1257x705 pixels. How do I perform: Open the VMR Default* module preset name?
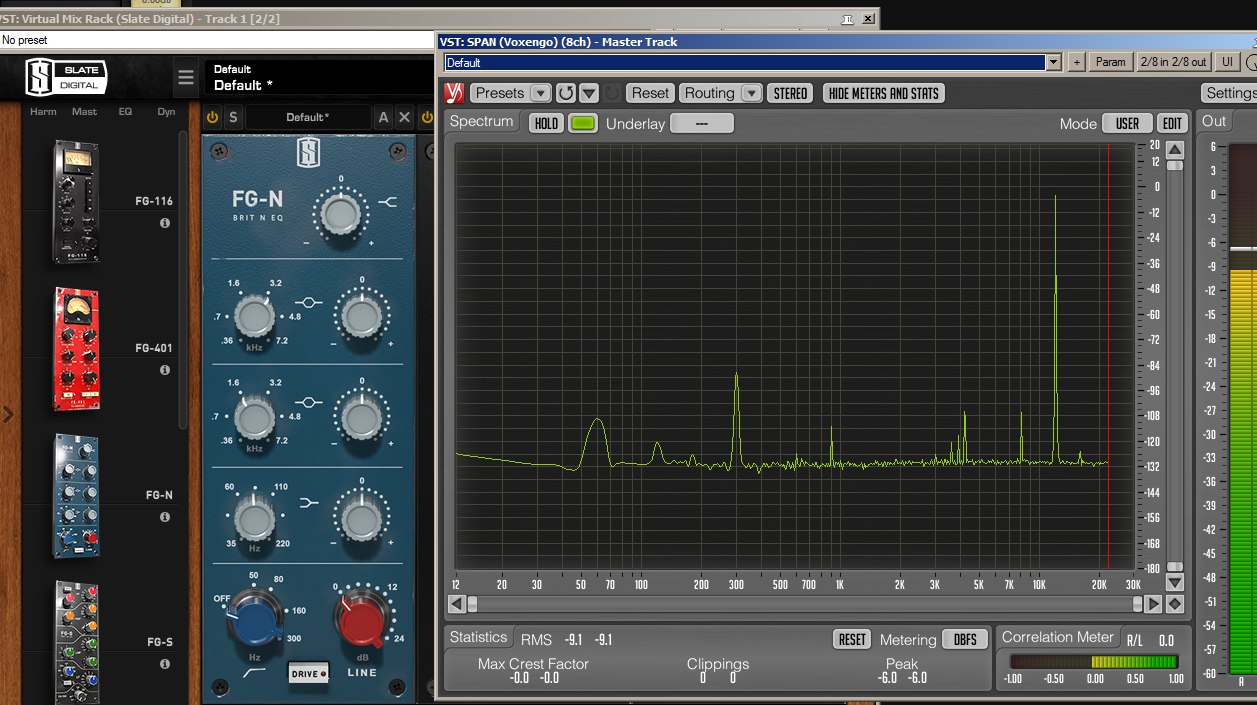[307, 117]
